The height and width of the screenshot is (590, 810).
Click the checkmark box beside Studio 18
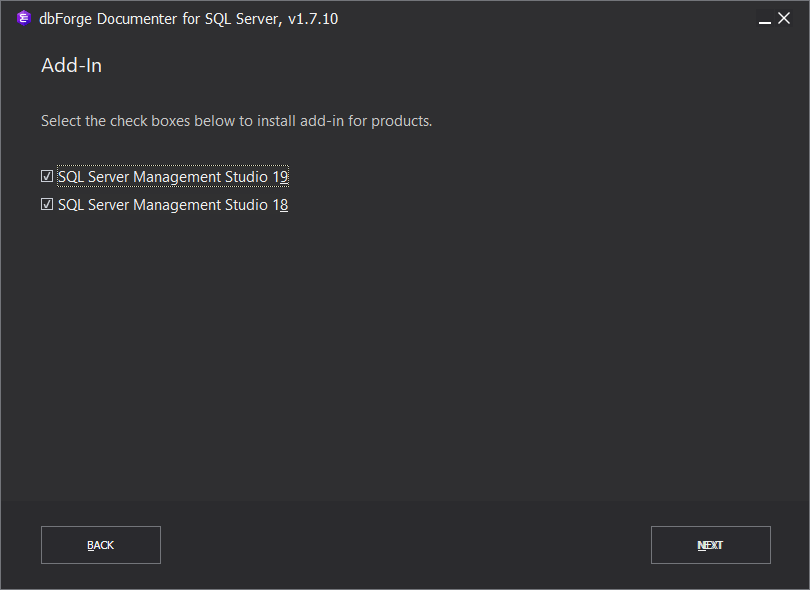click(x=47, y=205)
